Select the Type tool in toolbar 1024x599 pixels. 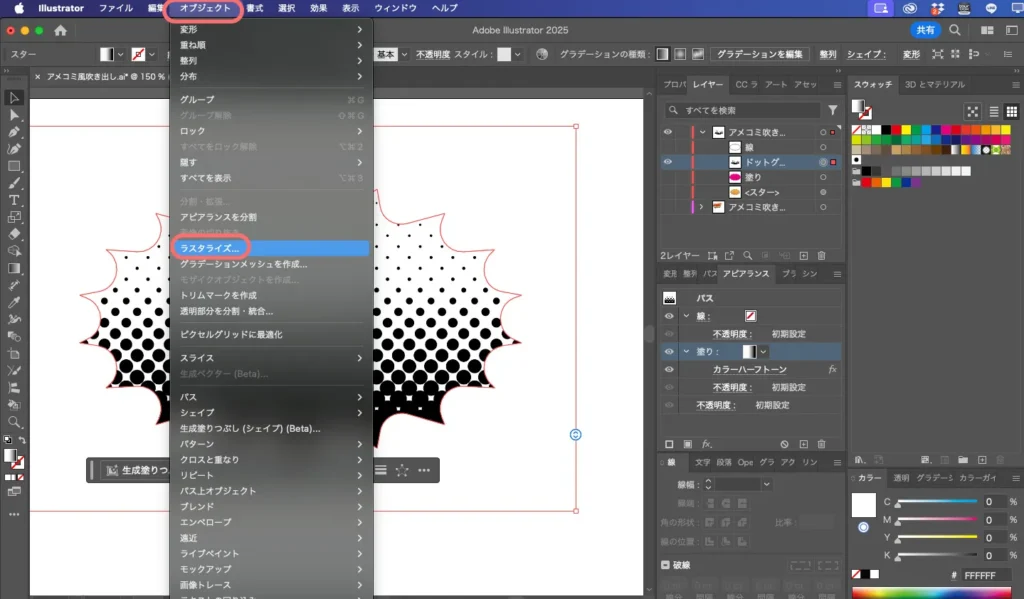coord(14,200)
